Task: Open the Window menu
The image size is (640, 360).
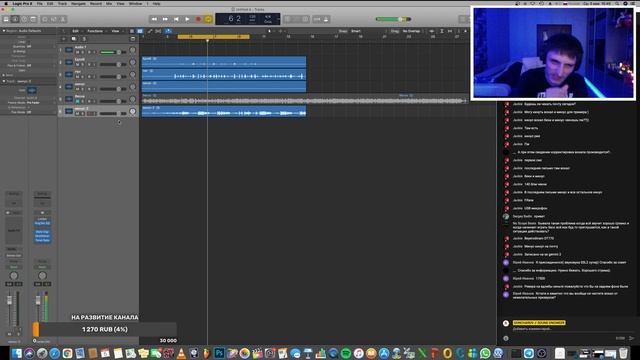Action: click(136, 3)
